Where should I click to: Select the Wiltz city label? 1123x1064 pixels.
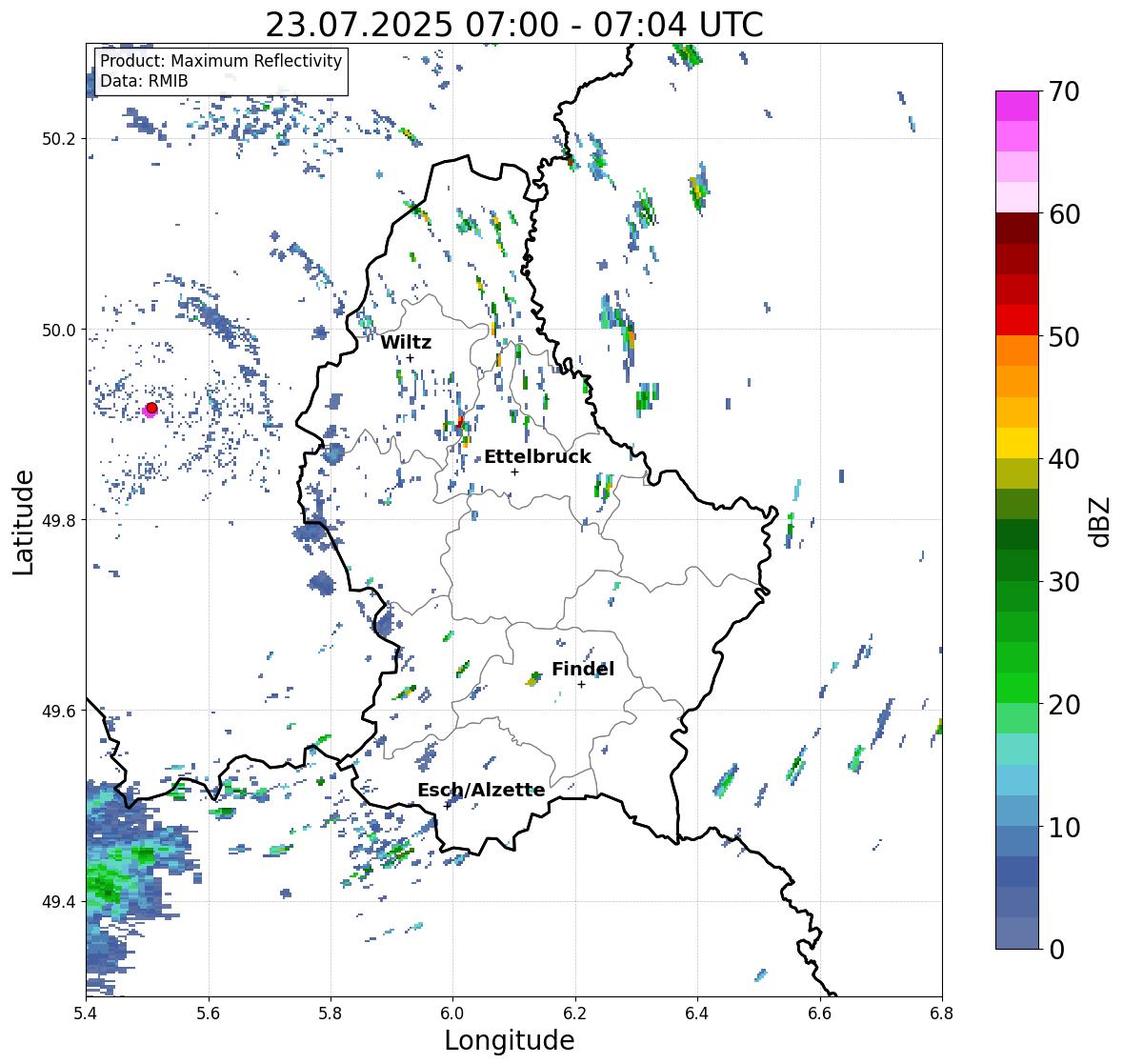pyautogui.click(x=406, y=342)
